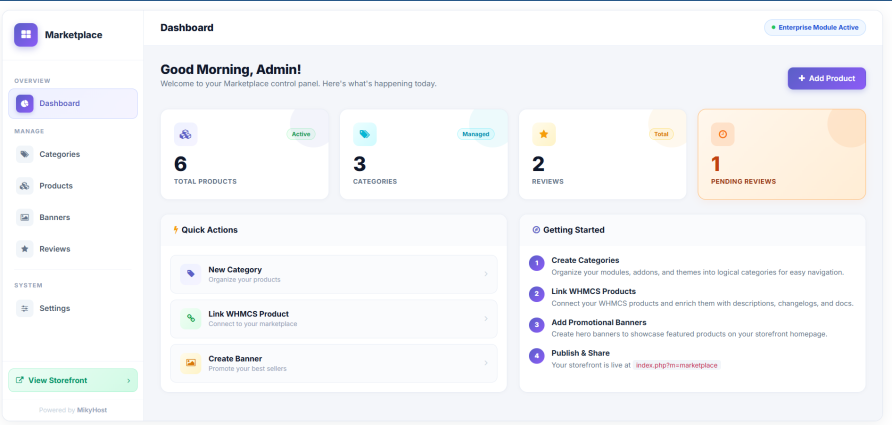892x425 pixels.
Task: Click the Create Banner row chevron
Action: tap(486, 363)
